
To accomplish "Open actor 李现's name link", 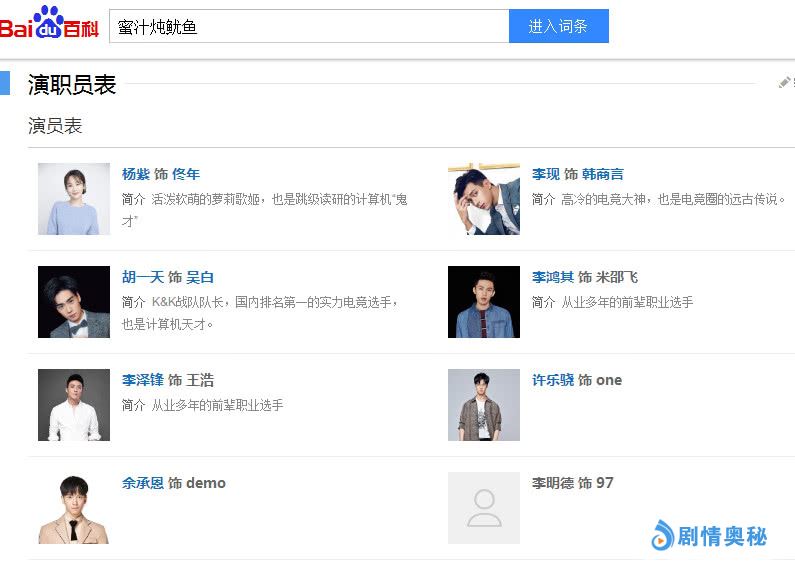I will click(x=545, y=174).
